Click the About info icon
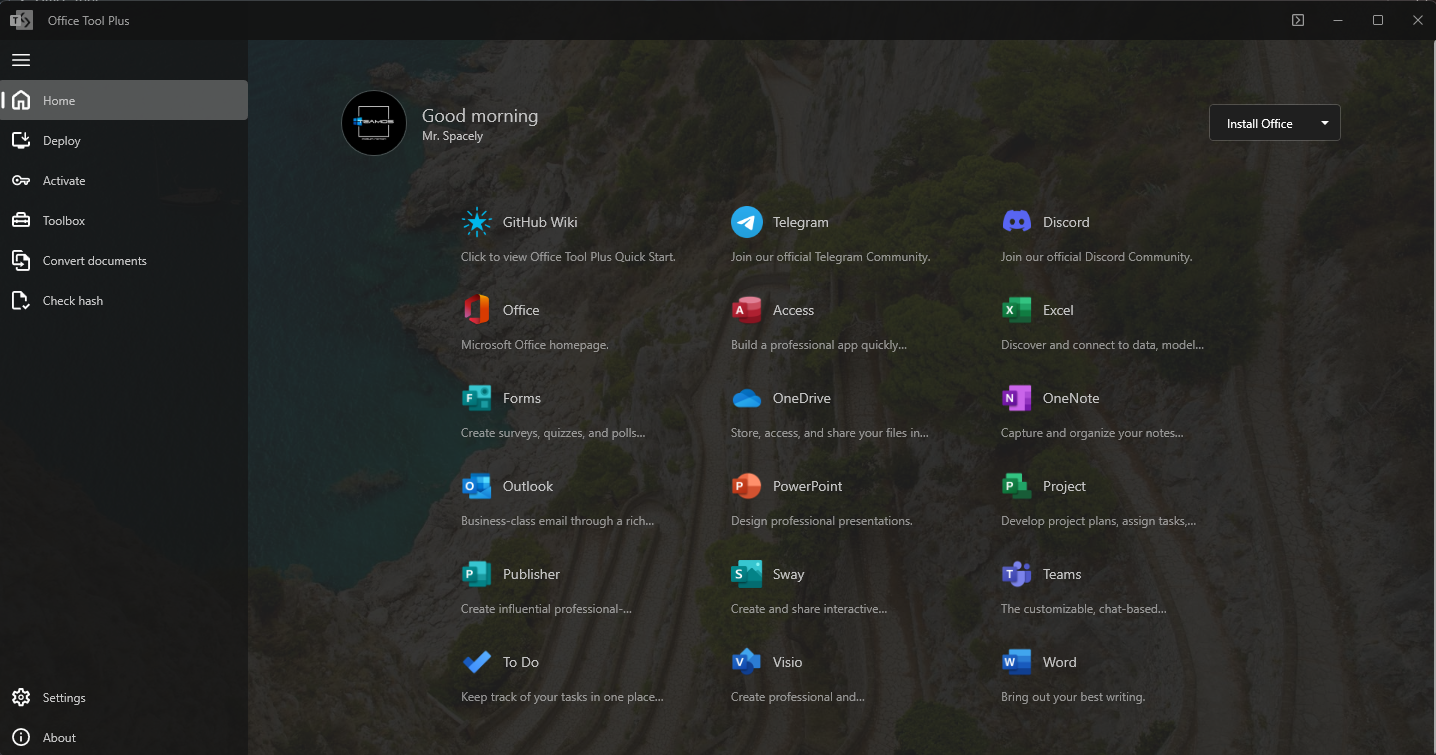 pyautogui.click(x=21, y=737)
